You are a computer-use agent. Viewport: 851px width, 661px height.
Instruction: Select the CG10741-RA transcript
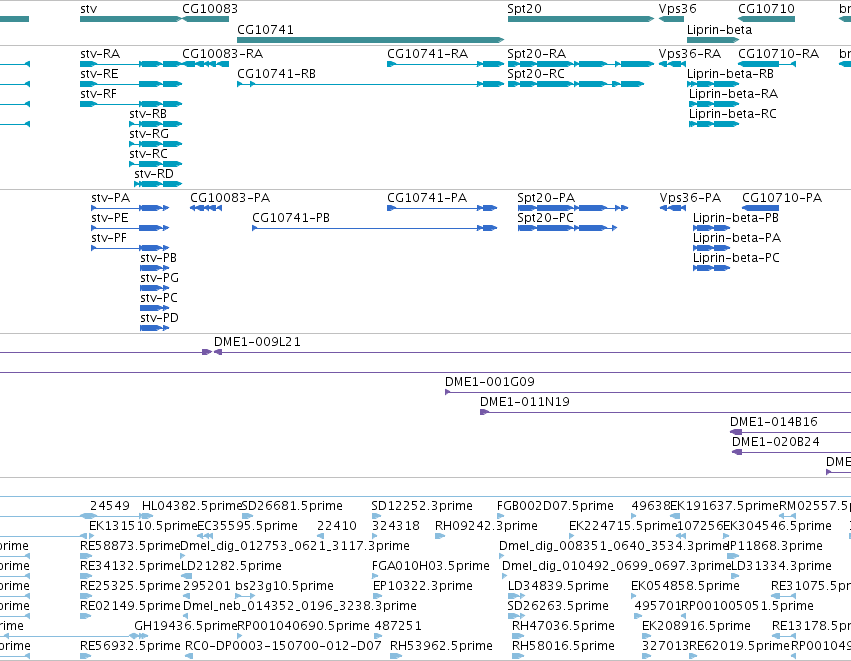click(x=446, y=64)
